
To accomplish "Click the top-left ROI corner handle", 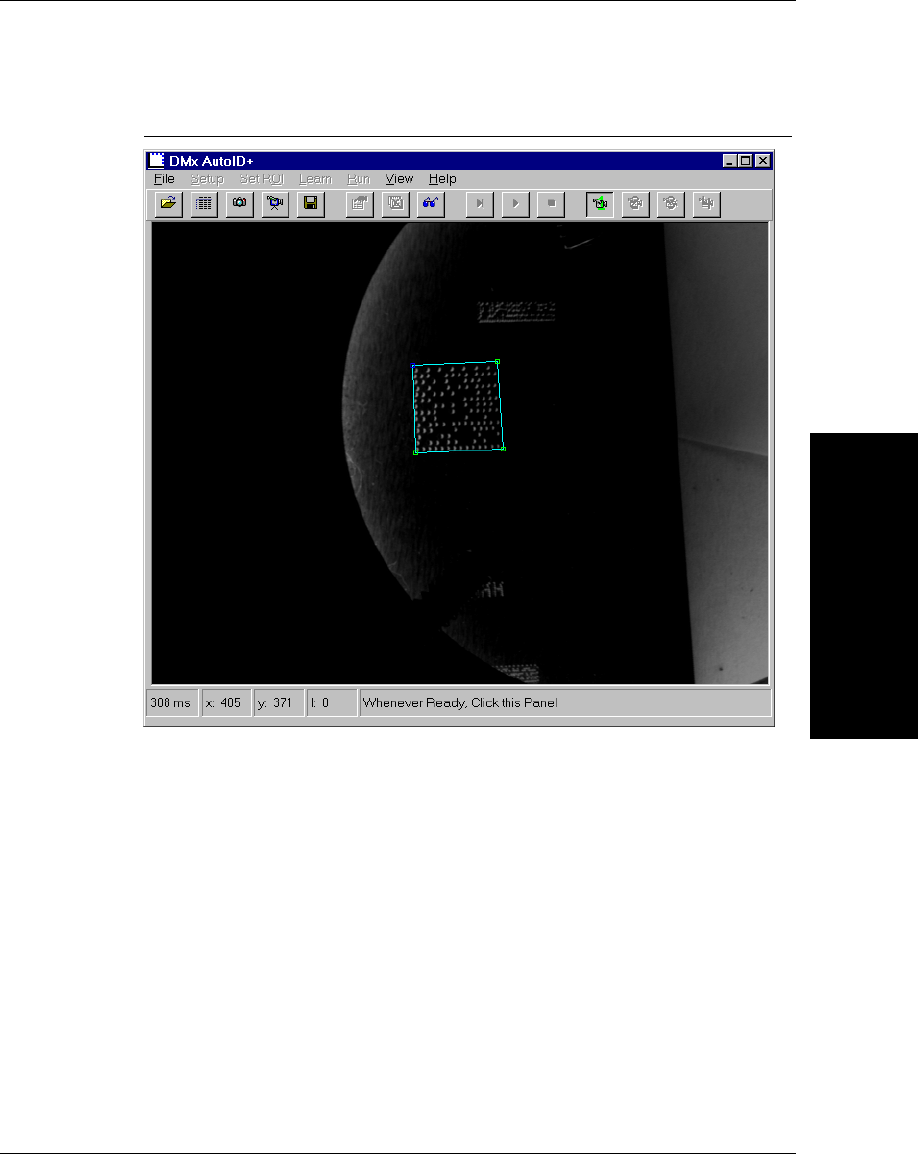I will pyautogui.click(x=413, y=365).
